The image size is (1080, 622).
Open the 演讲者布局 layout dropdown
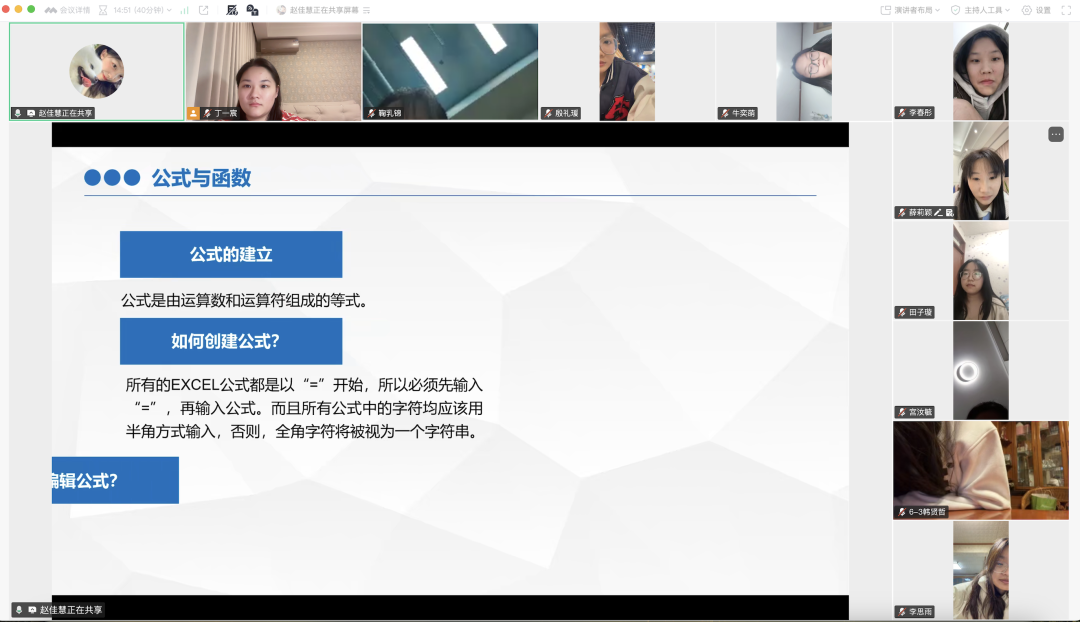coord(910,10)
